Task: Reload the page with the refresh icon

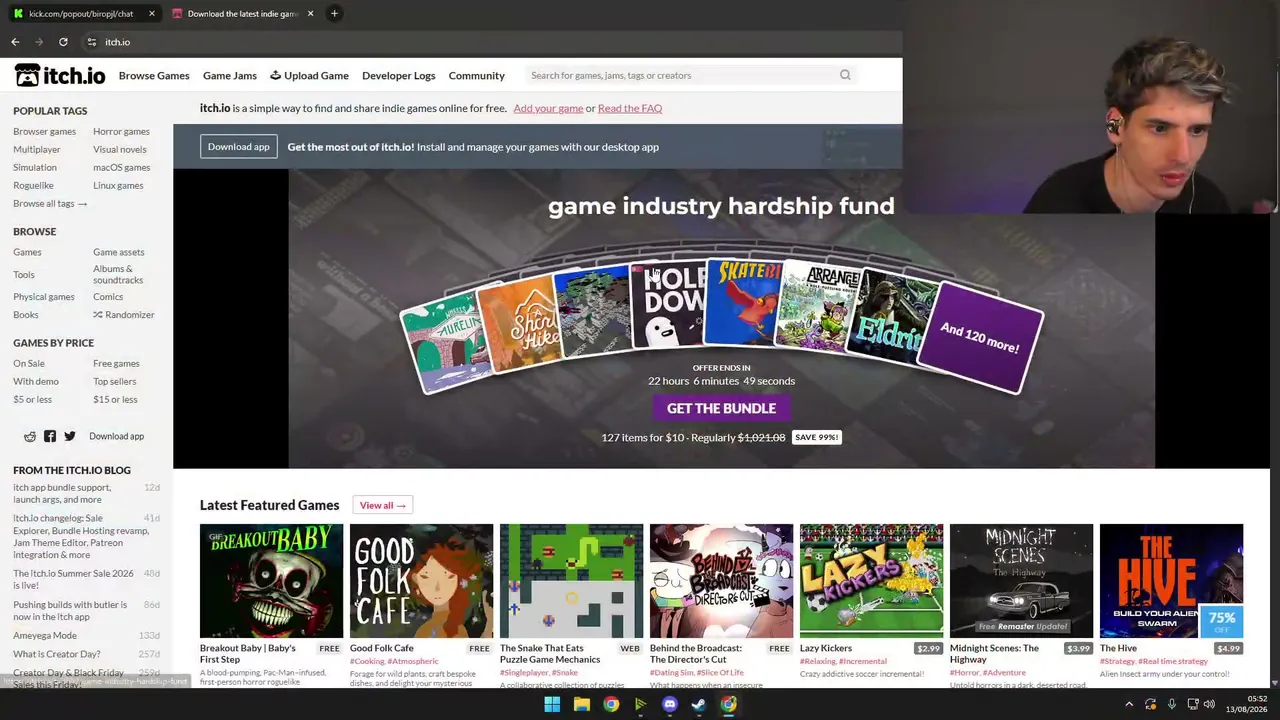Action: (63, 42)
